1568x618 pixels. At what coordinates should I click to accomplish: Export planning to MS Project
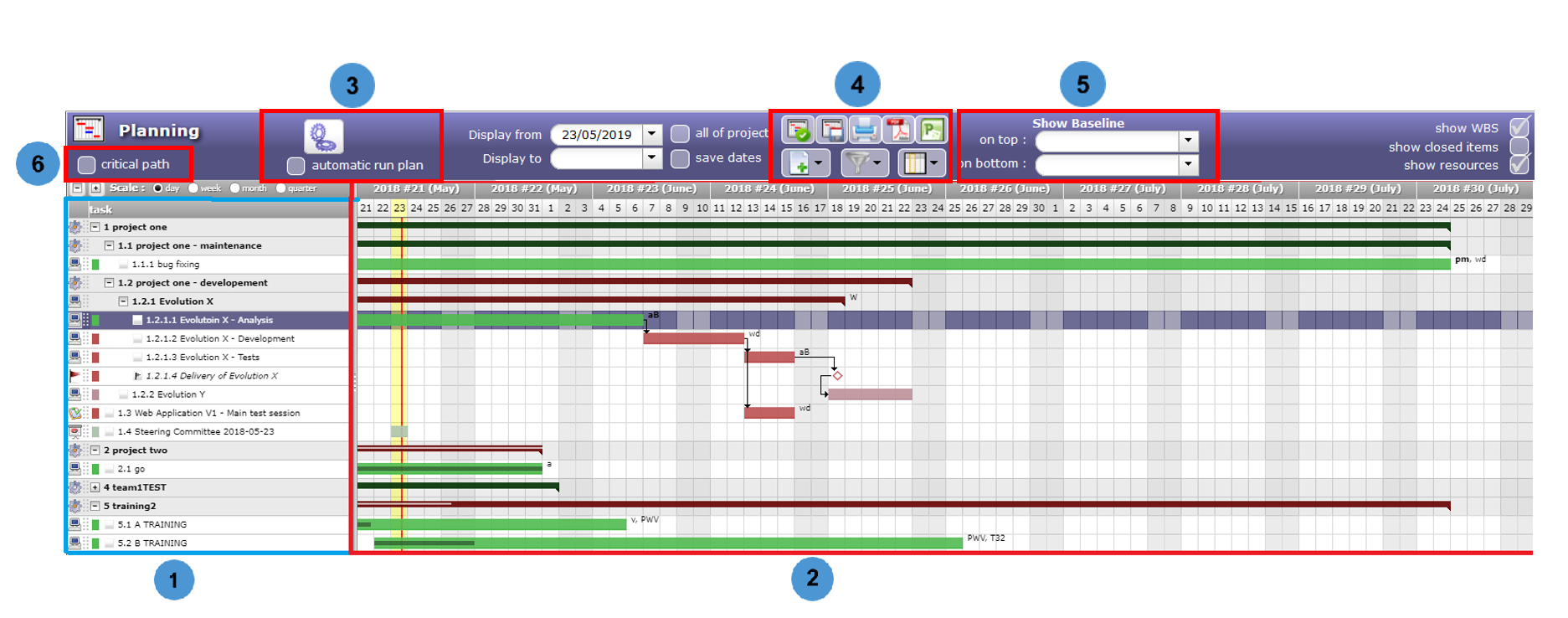coord(932,130)
